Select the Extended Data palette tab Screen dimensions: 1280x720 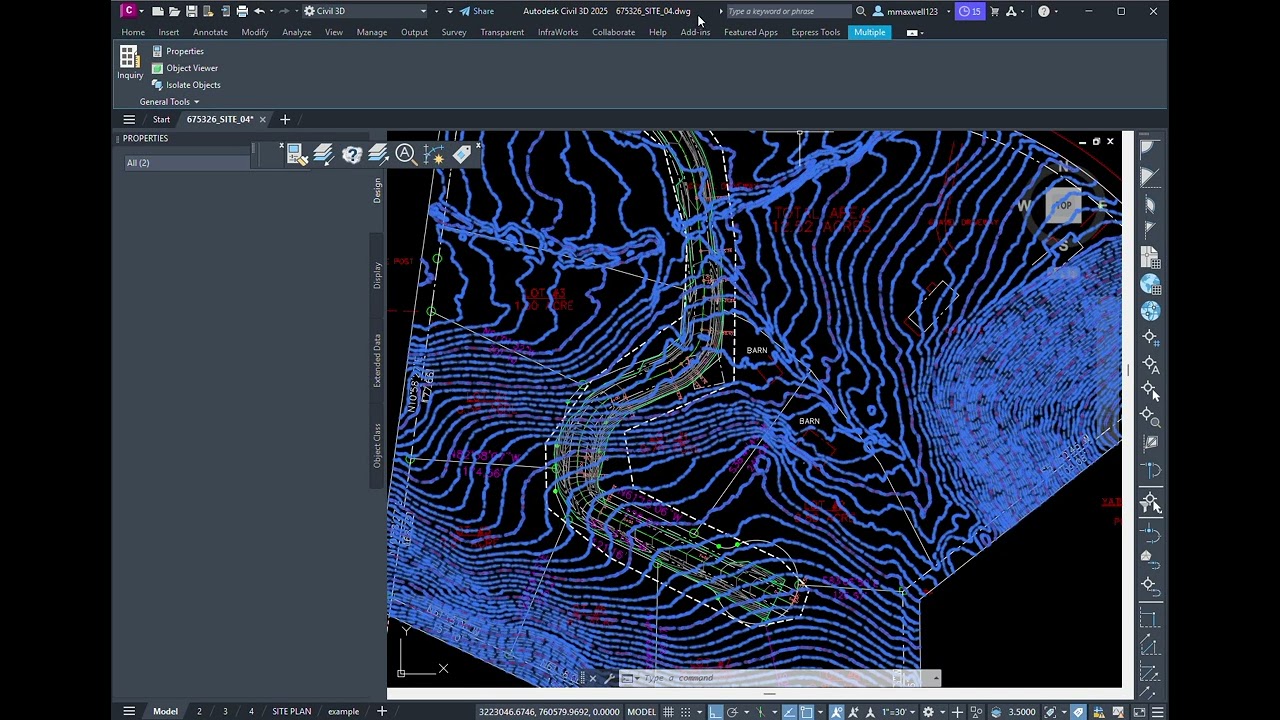coord(377,361)
